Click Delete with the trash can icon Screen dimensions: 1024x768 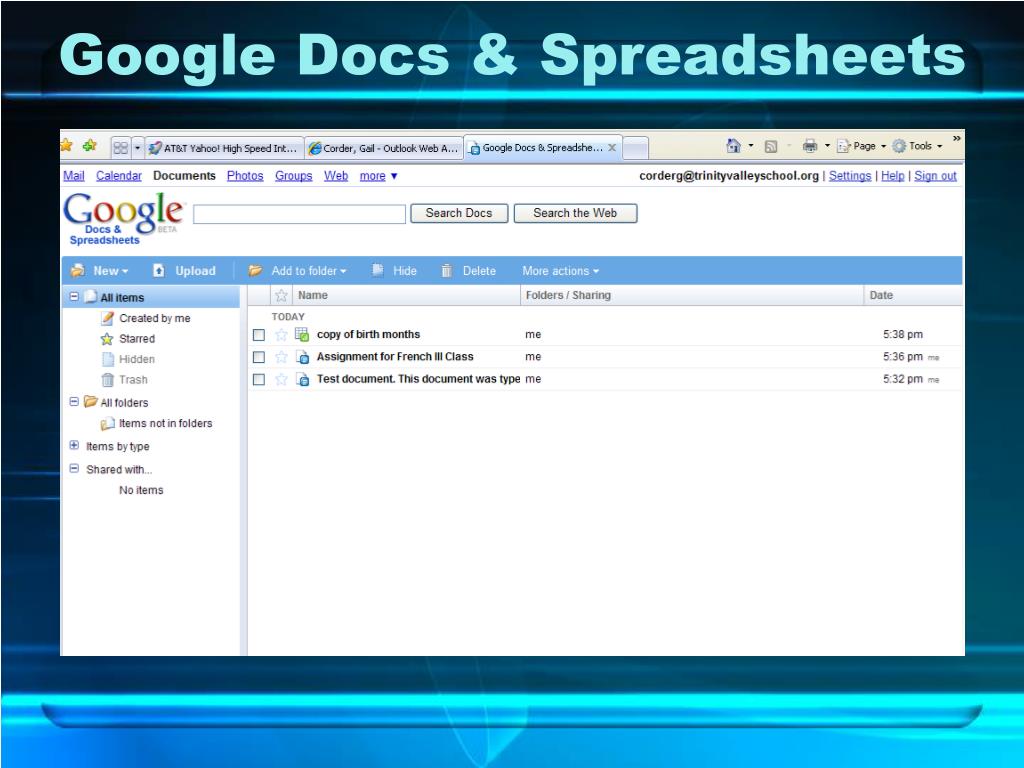tap(468, 271)
